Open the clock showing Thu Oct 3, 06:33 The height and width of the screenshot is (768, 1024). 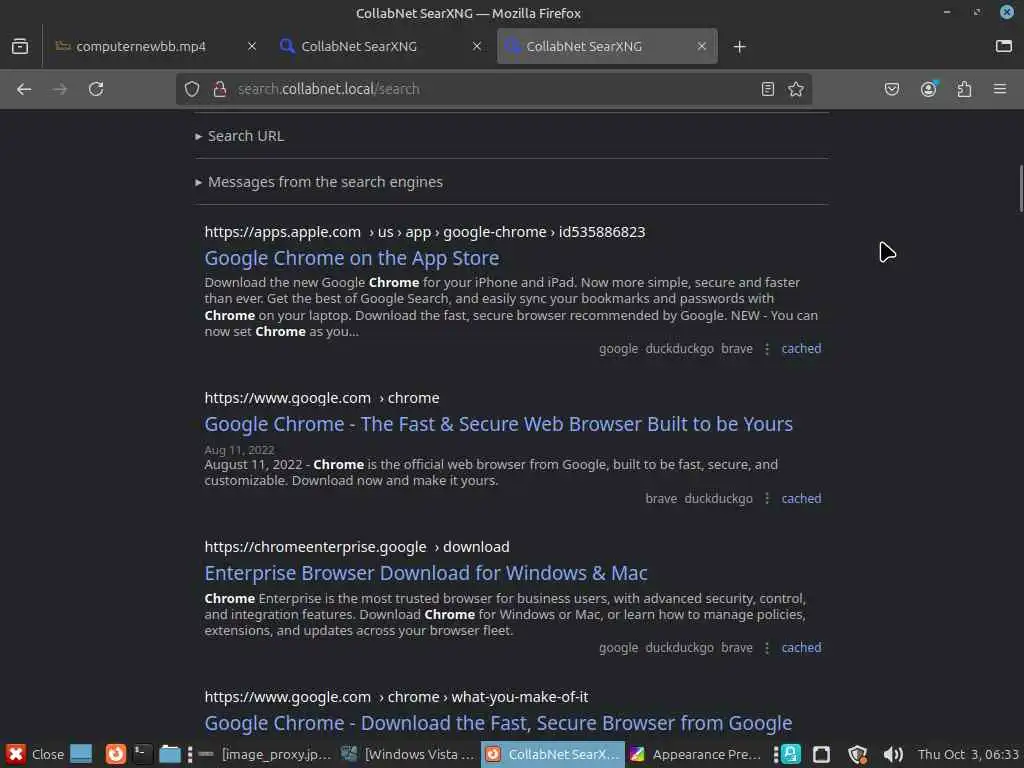(x=968, y=754)
